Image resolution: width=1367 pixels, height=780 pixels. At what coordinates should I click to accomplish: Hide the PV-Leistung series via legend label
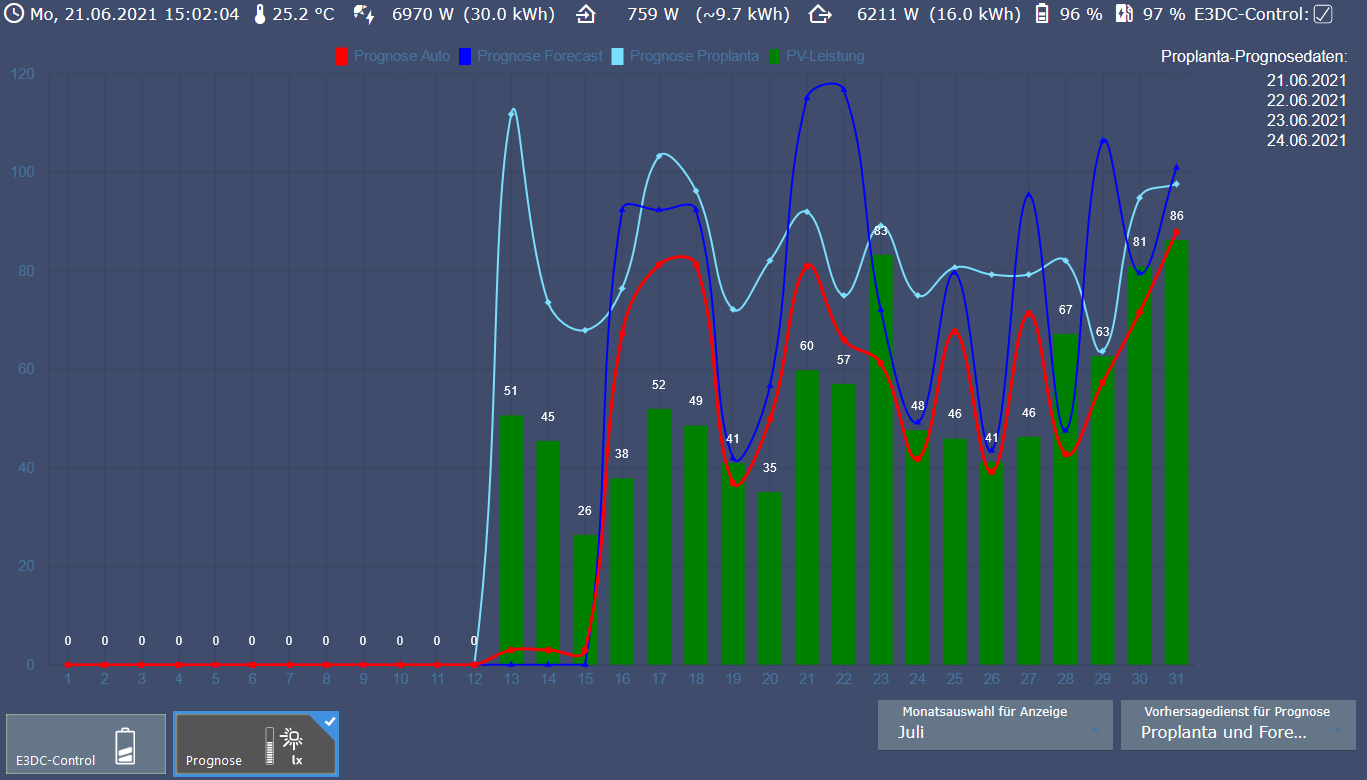(825, 56)
